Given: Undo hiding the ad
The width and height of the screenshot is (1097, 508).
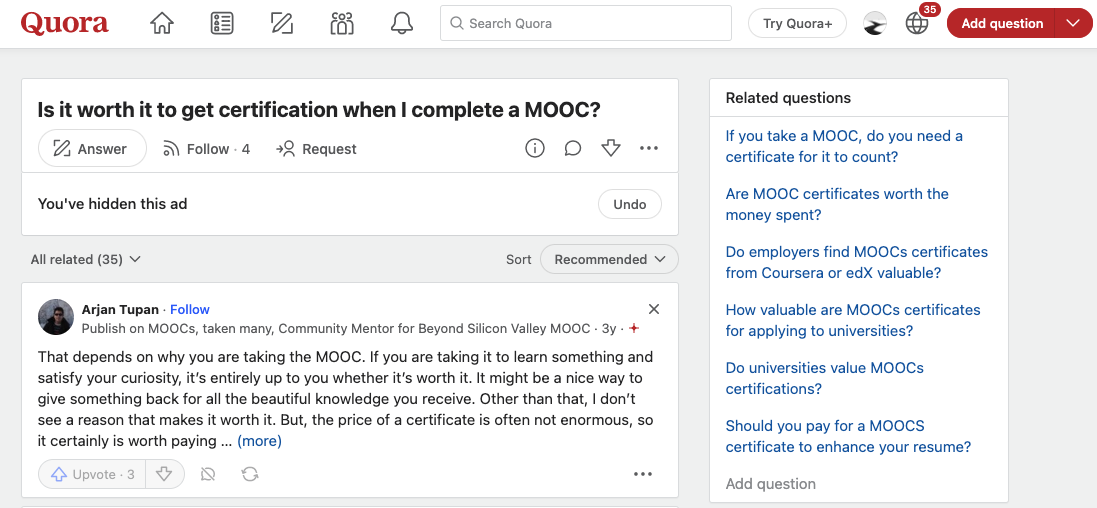Looking at the screenshot, I should click(630, 204).
